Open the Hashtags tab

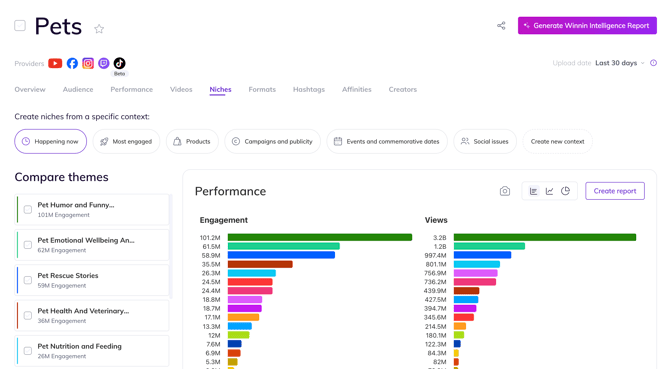click(309, 89)
